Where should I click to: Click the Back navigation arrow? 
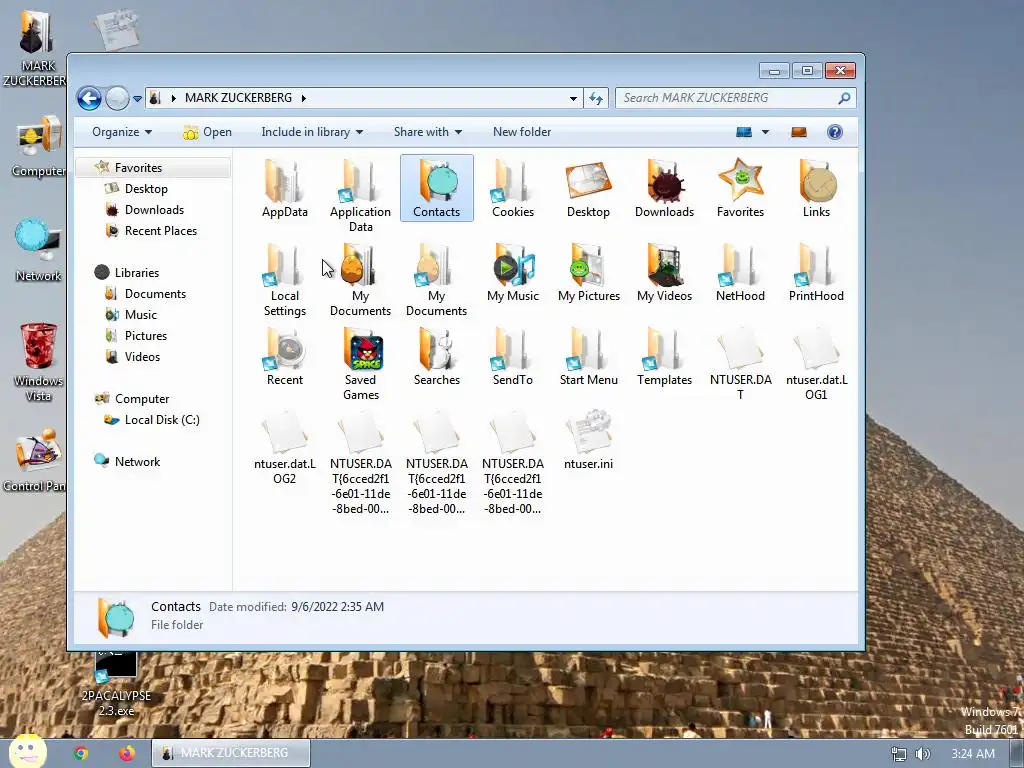tap(89, 99)
